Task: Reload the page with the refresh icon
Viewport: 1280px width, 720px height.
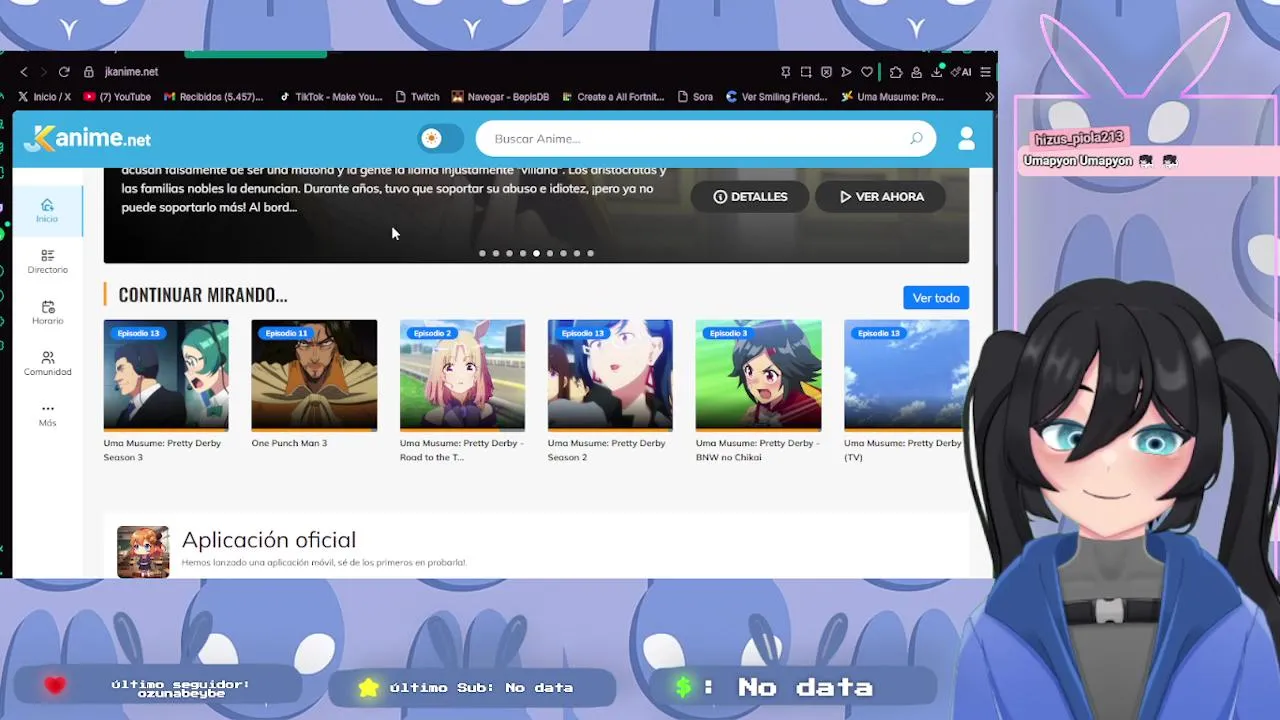Action: 64,72
